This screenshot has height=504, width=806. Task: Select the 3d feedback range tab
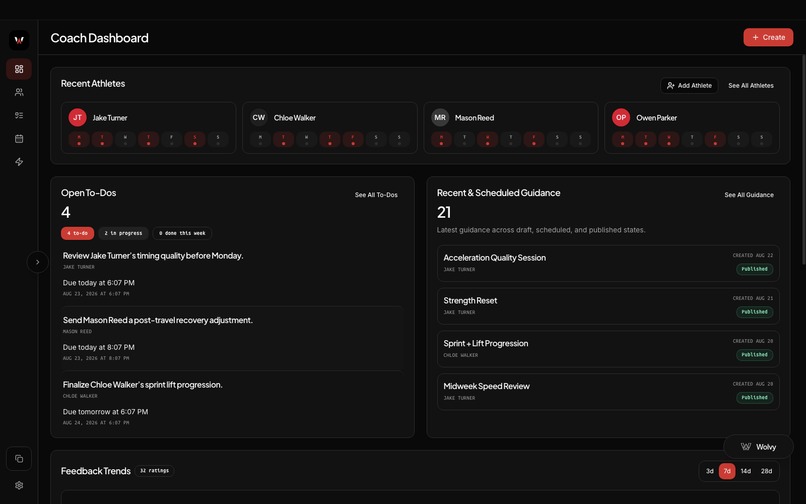point(709,471)
